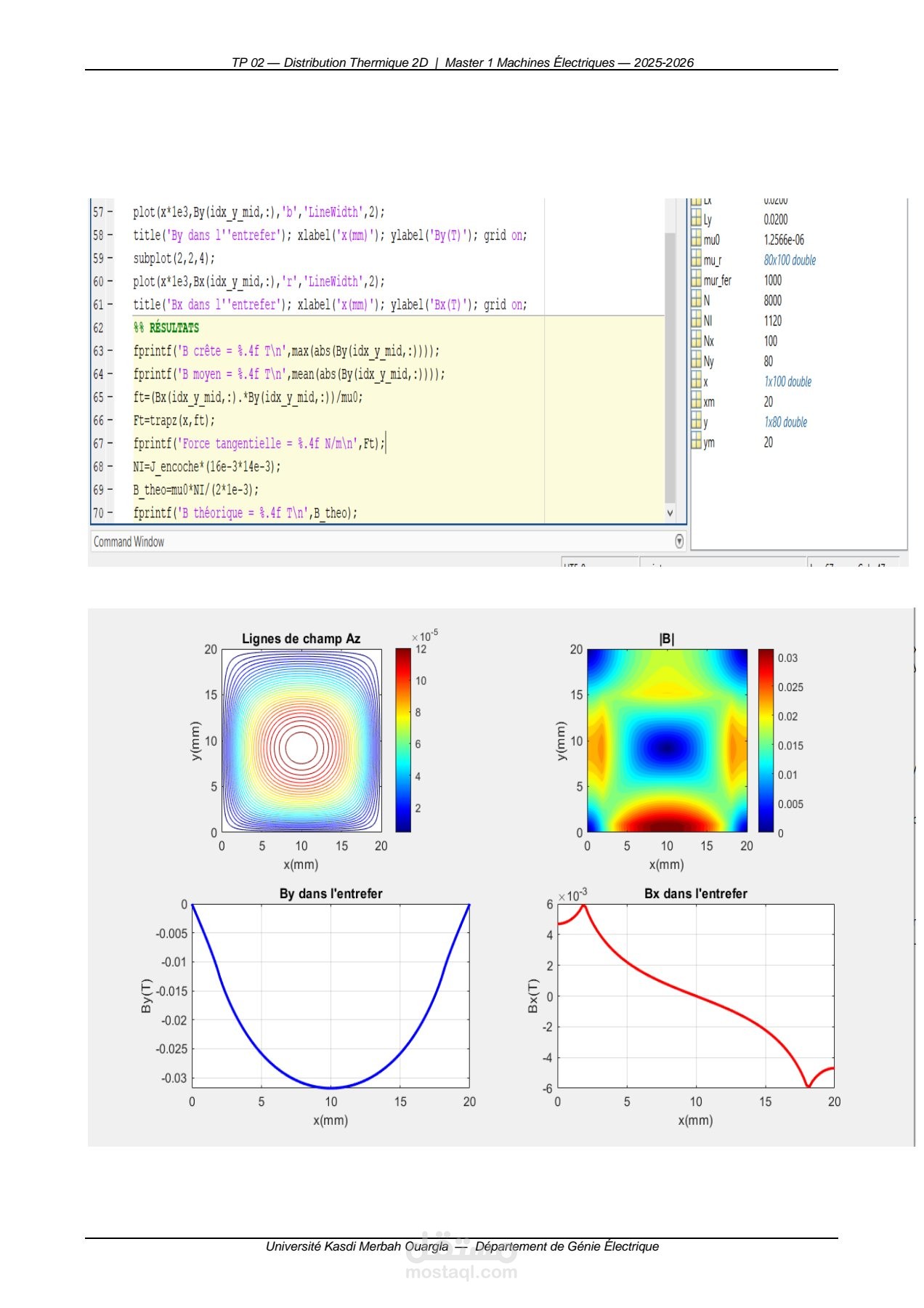Viewport: 924px width, 1308px height.
Task: Click the variable icon next to Nx
Action: click(x=696, y=341)
